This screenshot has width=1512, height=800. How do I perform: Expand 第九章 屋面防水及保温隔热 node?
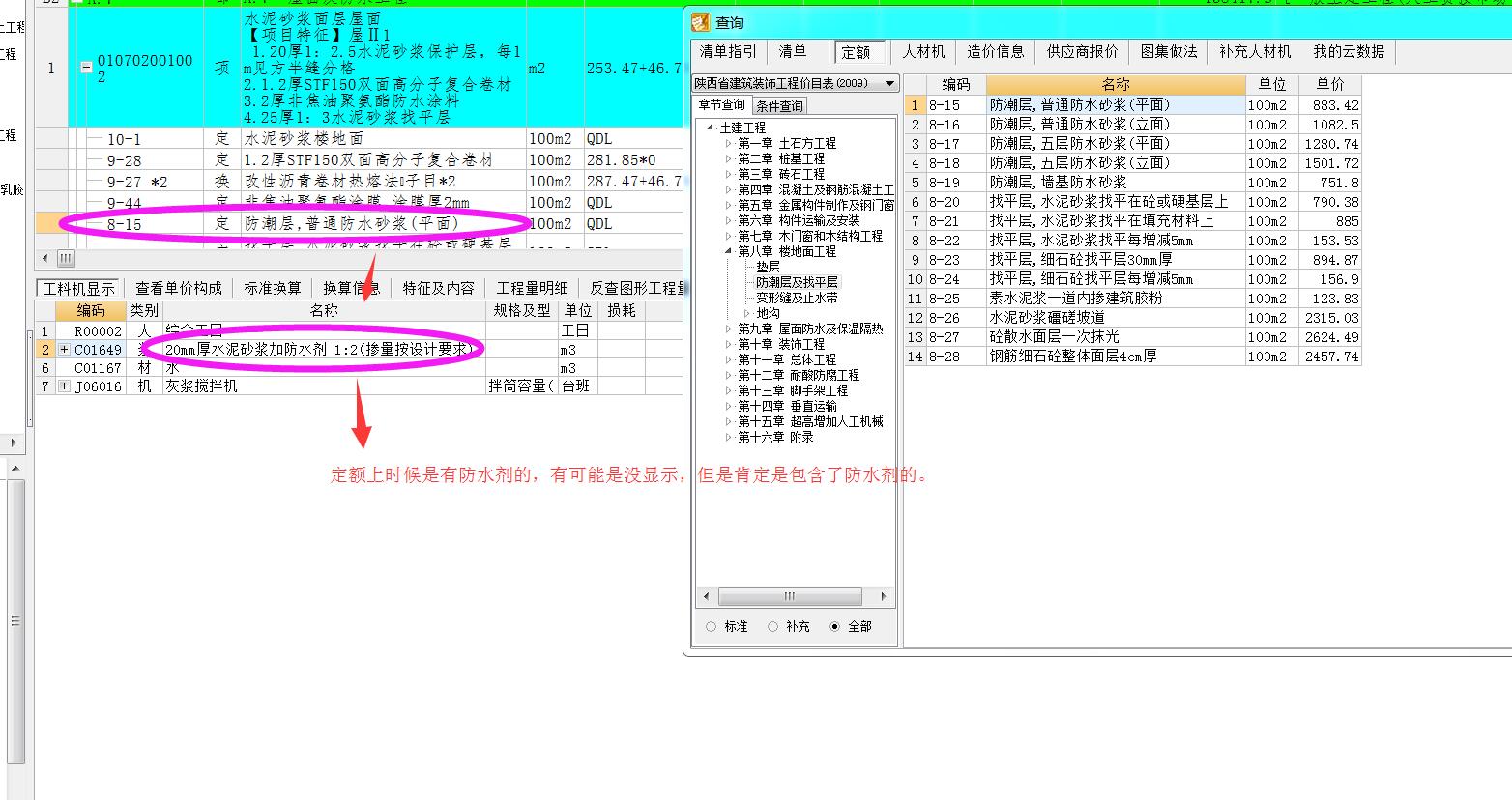point(729,329)
